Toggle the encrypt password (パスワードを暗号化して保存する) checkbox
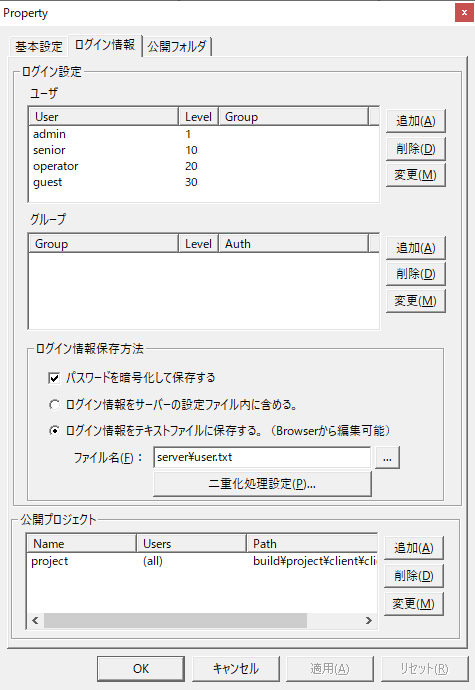The image size is (475, 690). pyautogui.click(x=54, y=378)
